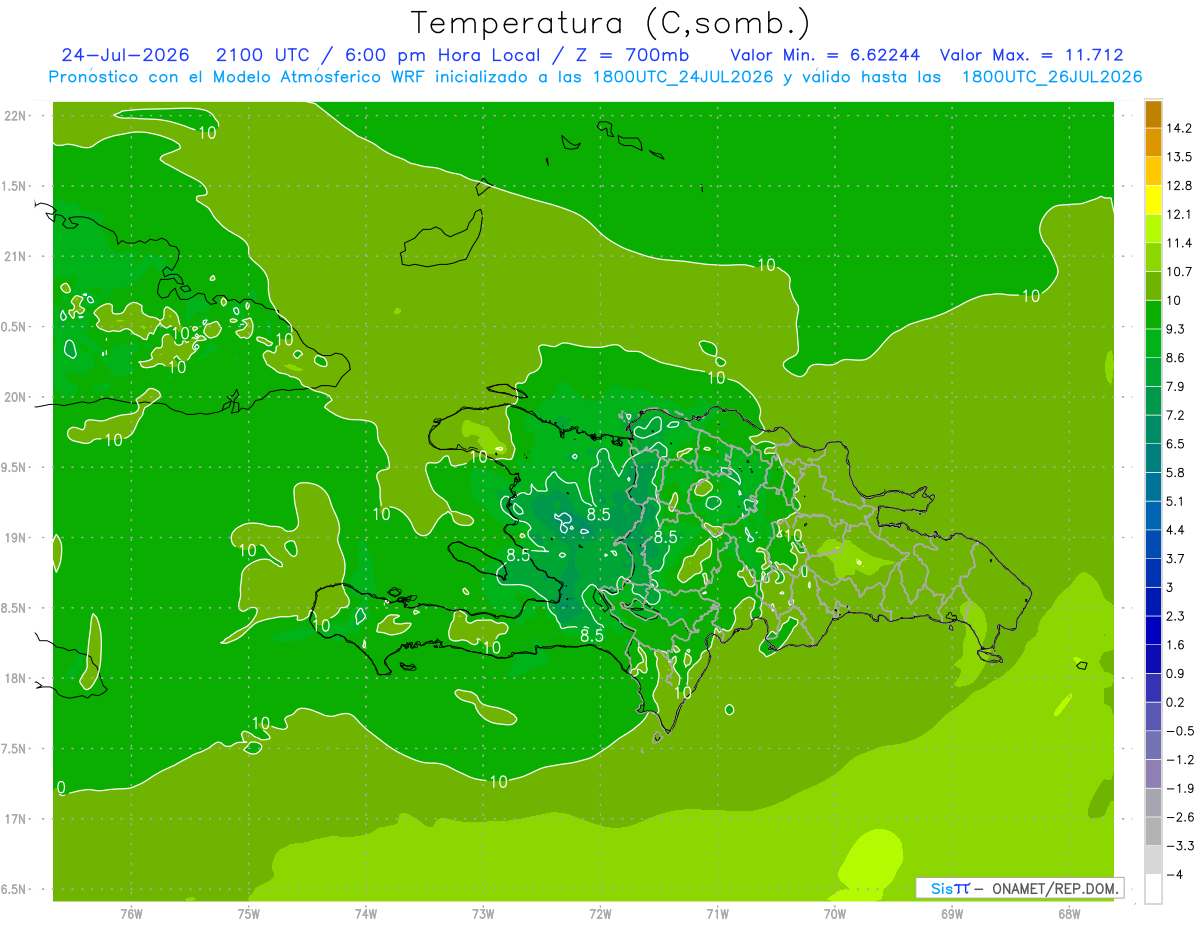Click colorbar value "-4"
Screen dimensions: 1200x927
point(1174,874)
